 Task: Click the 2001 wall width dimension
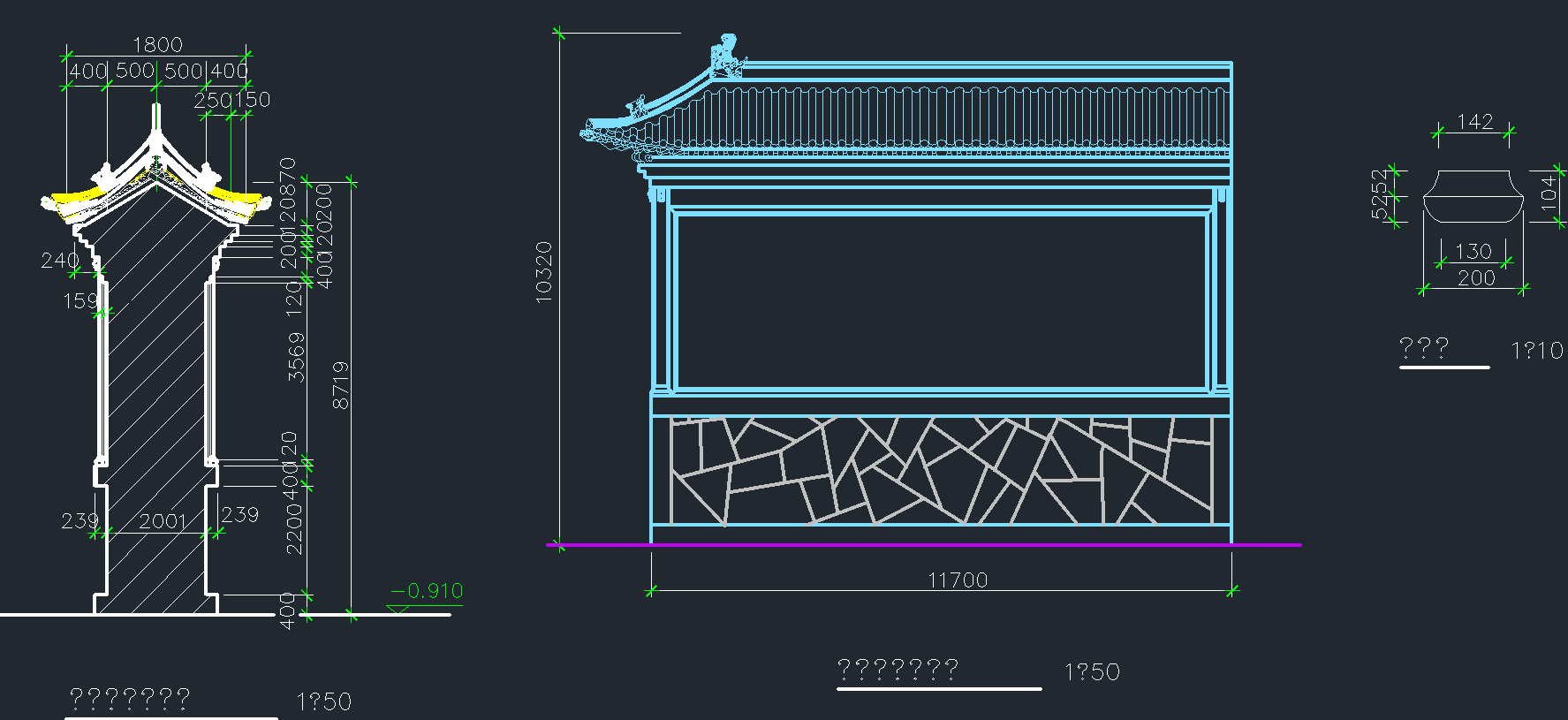[163, 521]
